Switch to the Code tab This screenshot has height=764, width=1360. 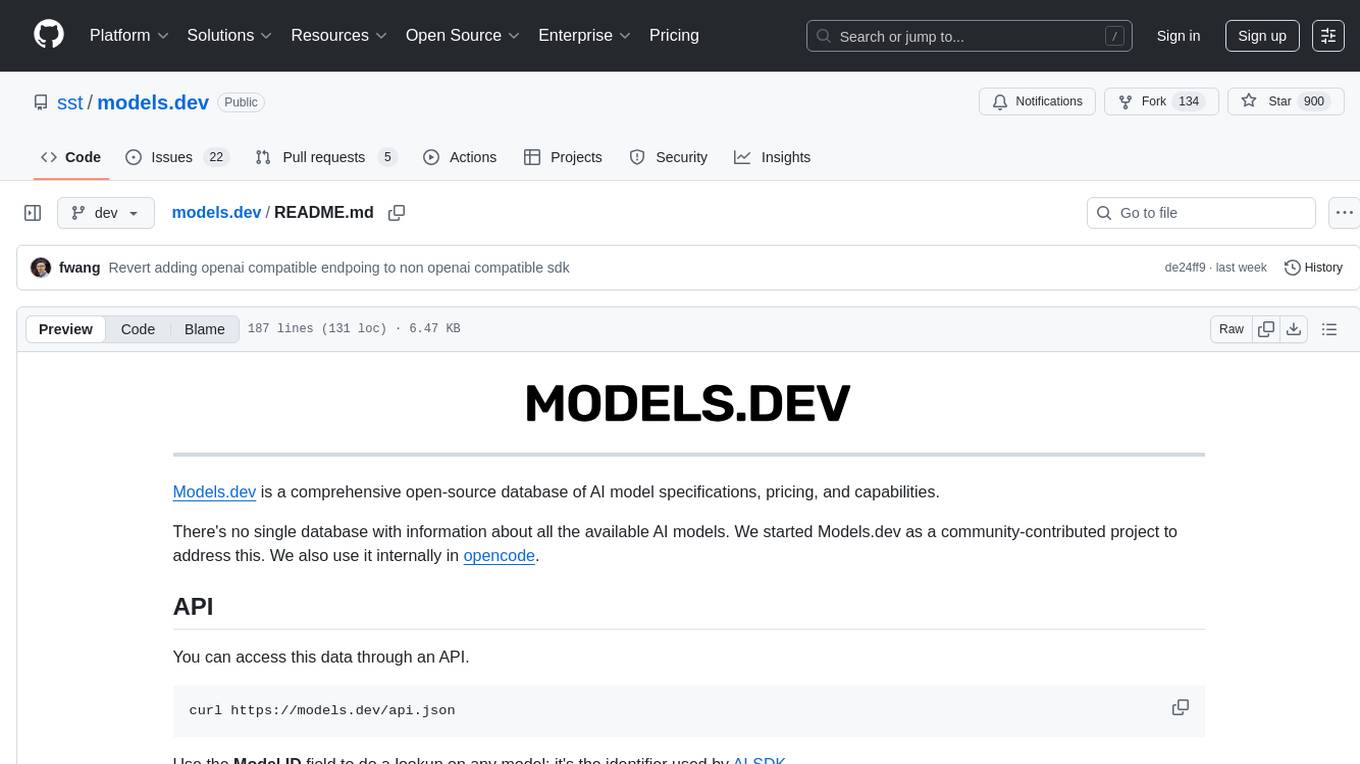71,157
